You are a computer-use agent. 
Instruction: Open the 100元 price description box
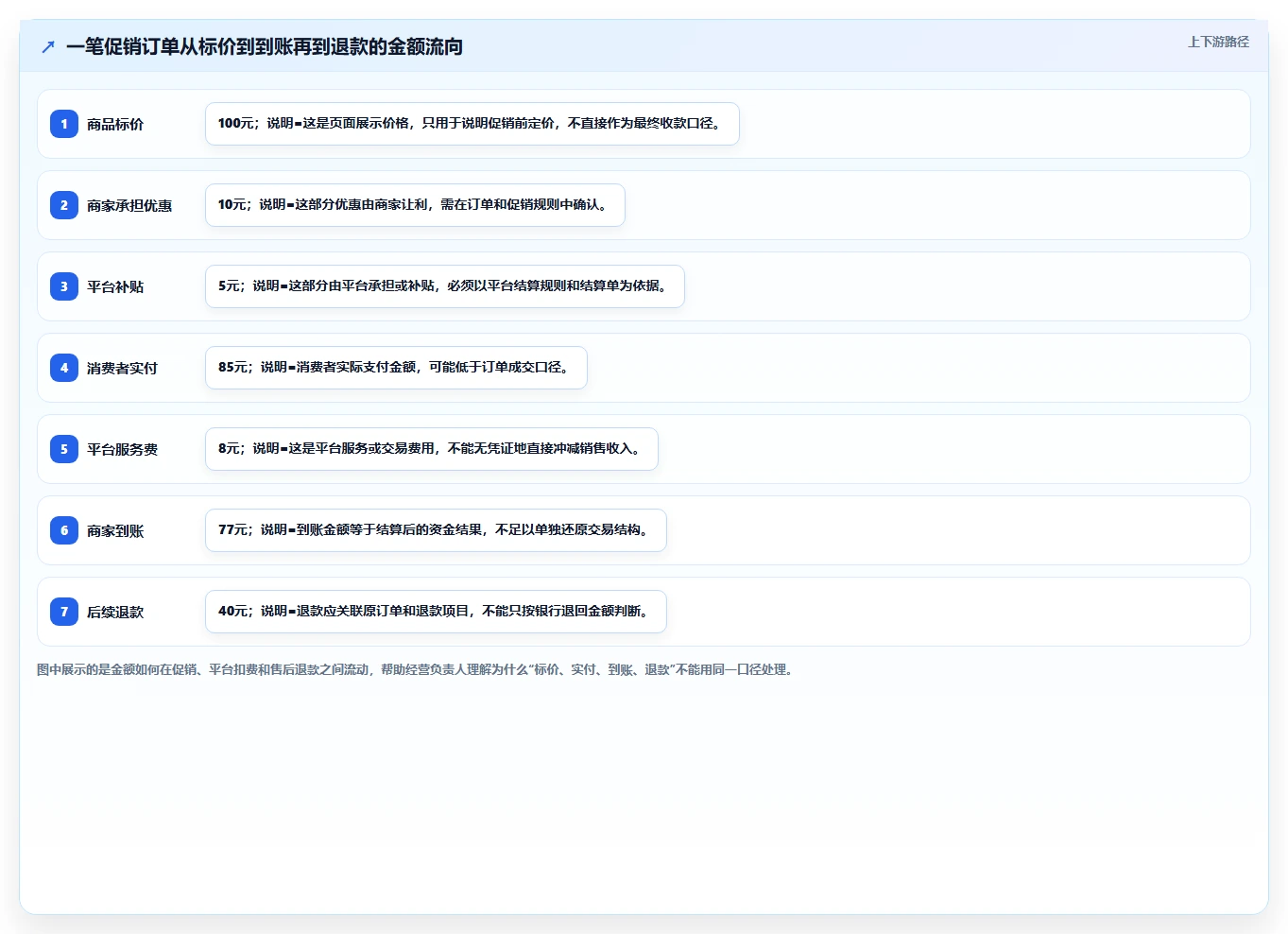tap(472, 124)
